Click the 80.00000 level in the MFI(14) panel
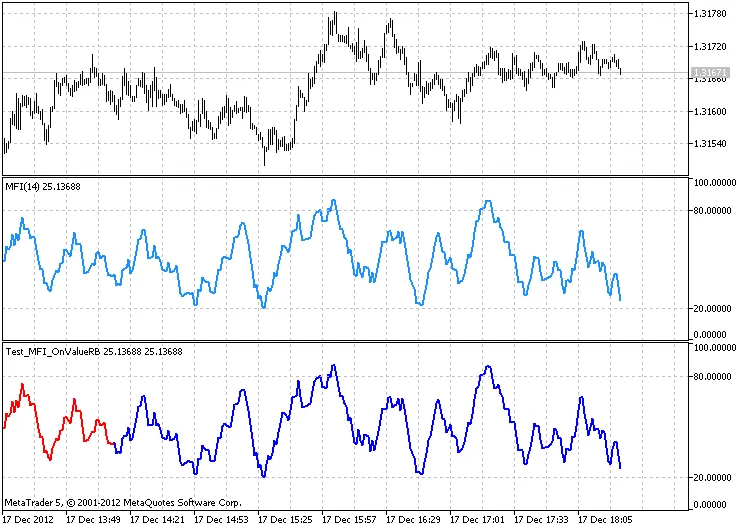Screen dimensions: 741x531 pos(714,211)
